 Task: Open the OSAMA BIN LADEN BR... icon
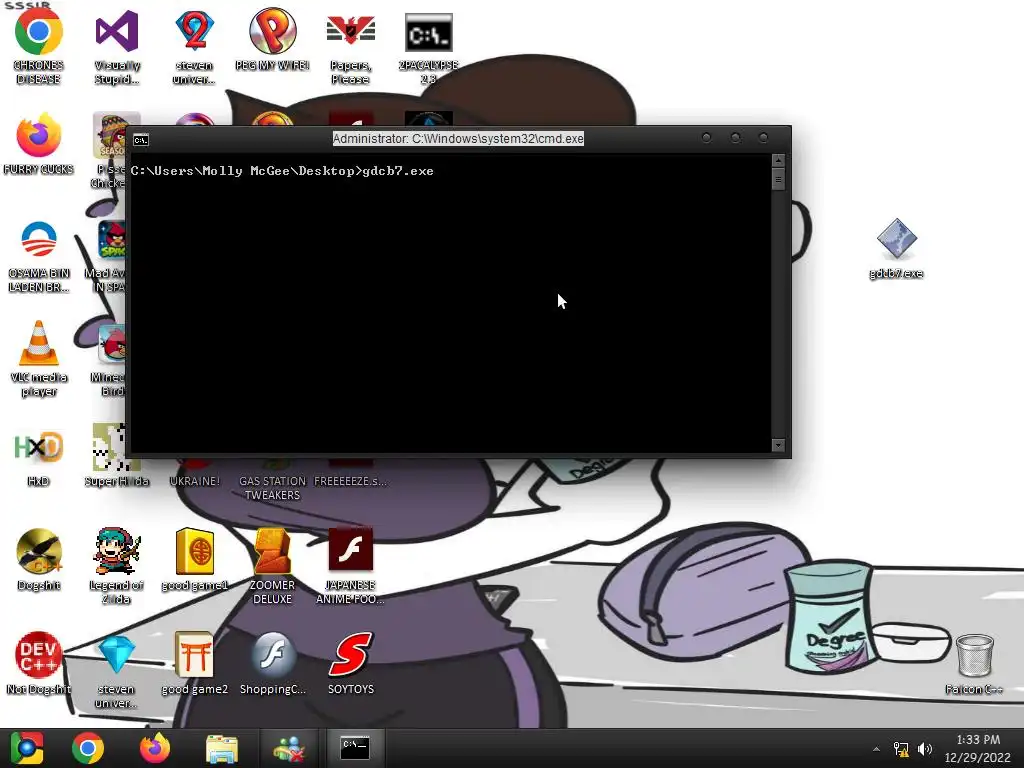coord(39,256)
